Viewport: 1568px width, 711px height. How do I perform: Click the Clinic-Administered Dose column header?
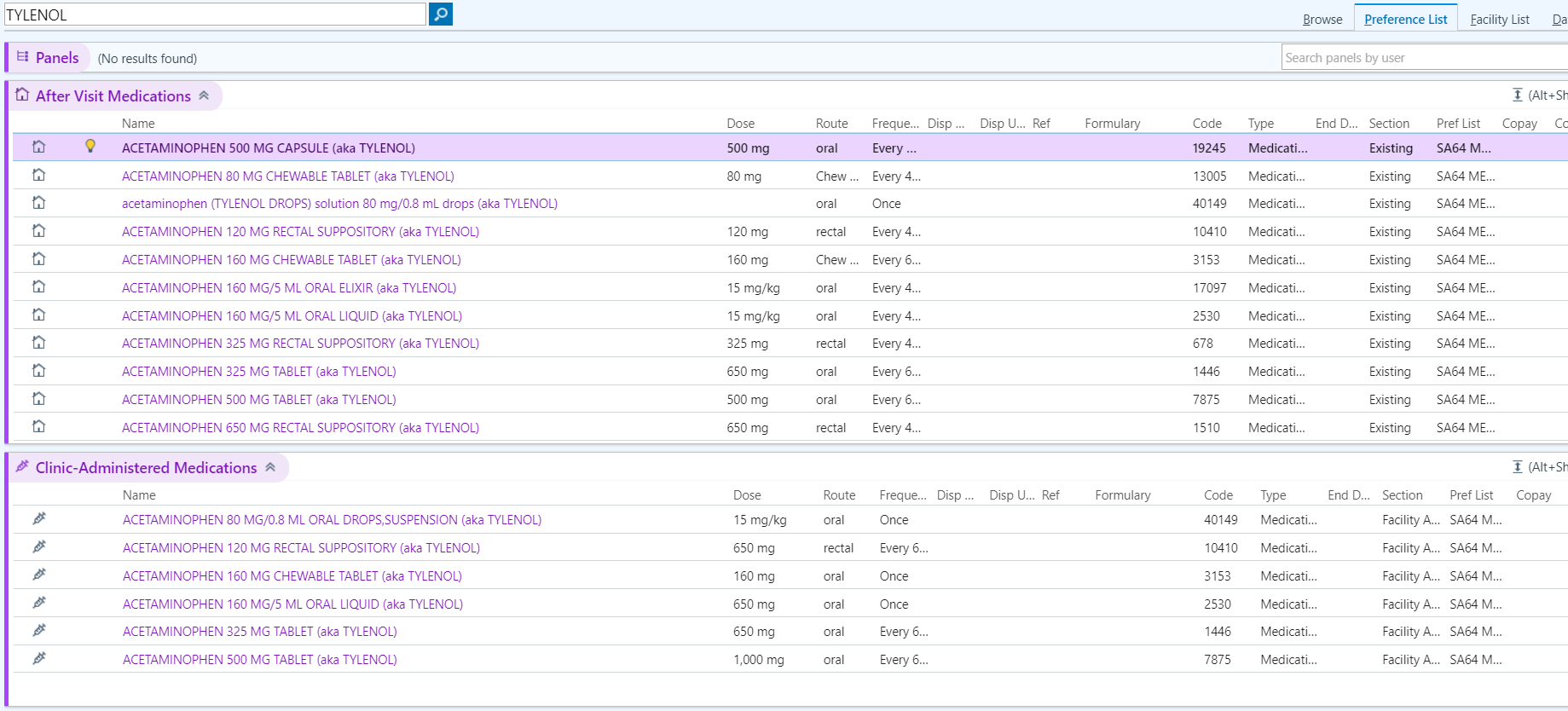747,495
